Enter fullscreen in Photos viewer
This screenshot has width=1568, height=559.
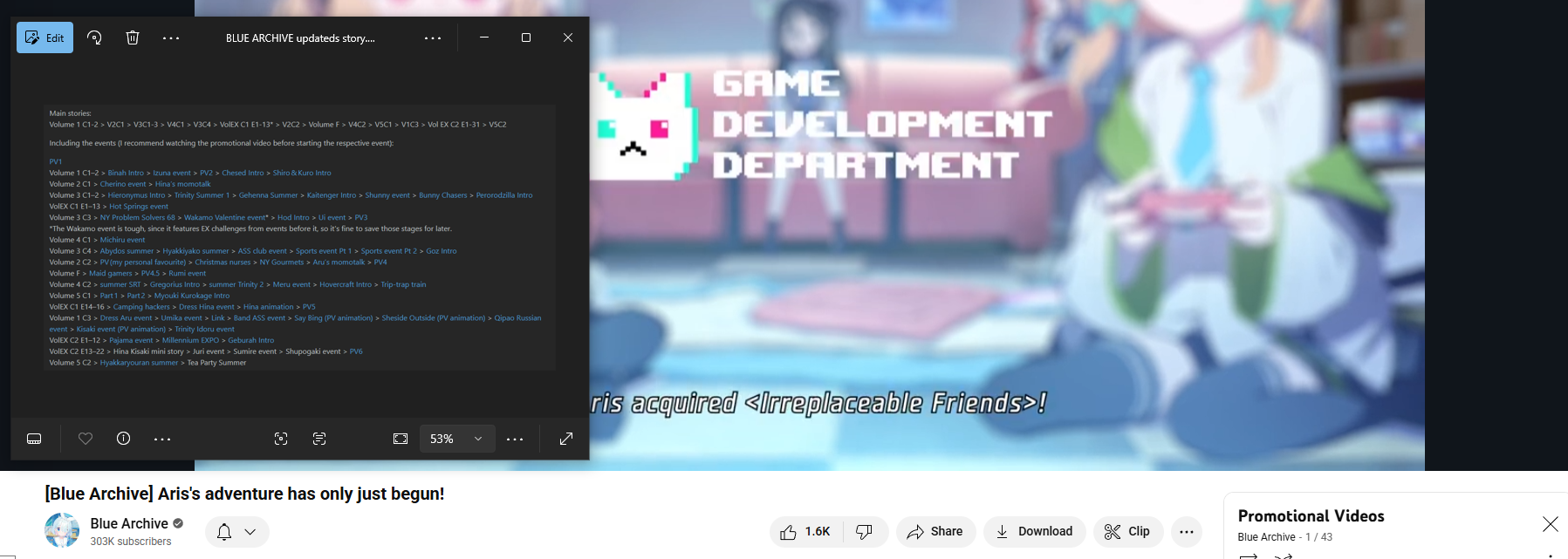566,439
